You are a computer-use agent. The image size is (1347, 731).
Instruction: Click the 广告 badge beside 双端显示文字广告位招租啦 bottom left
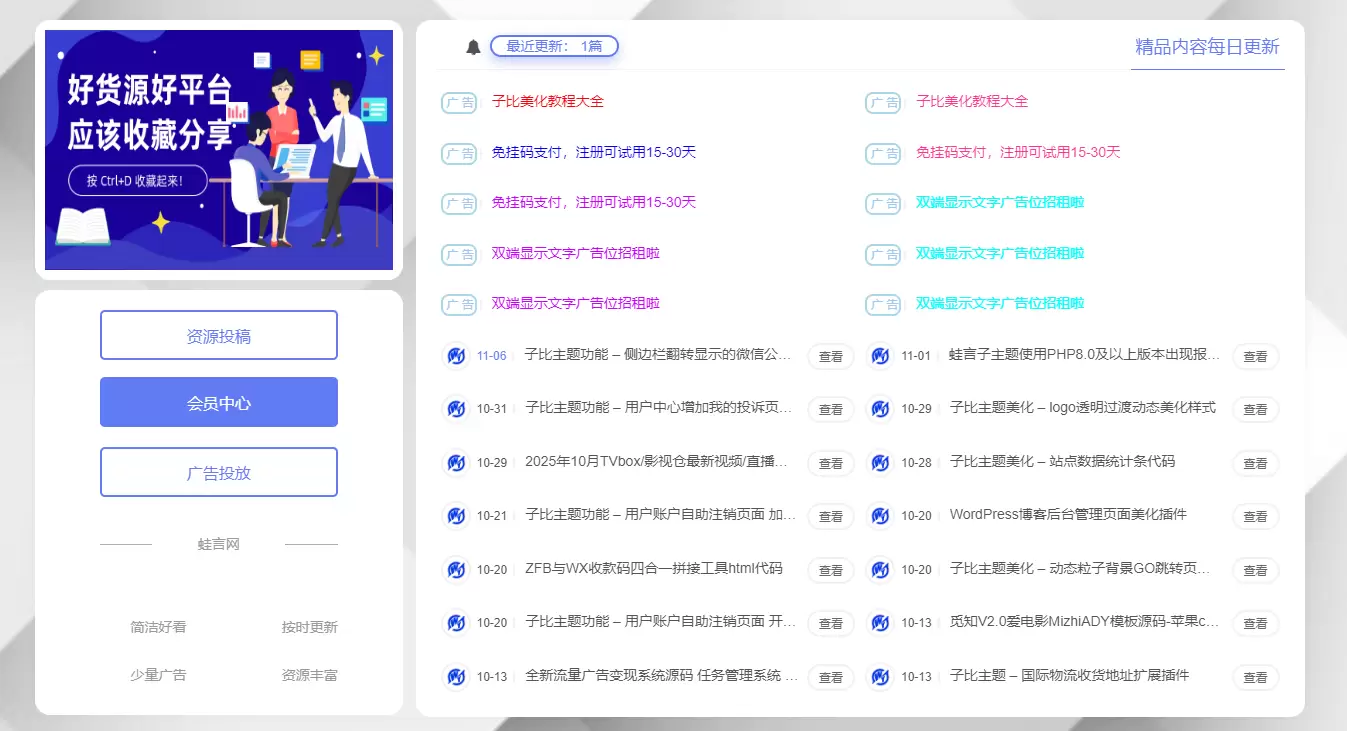point(459,304)
